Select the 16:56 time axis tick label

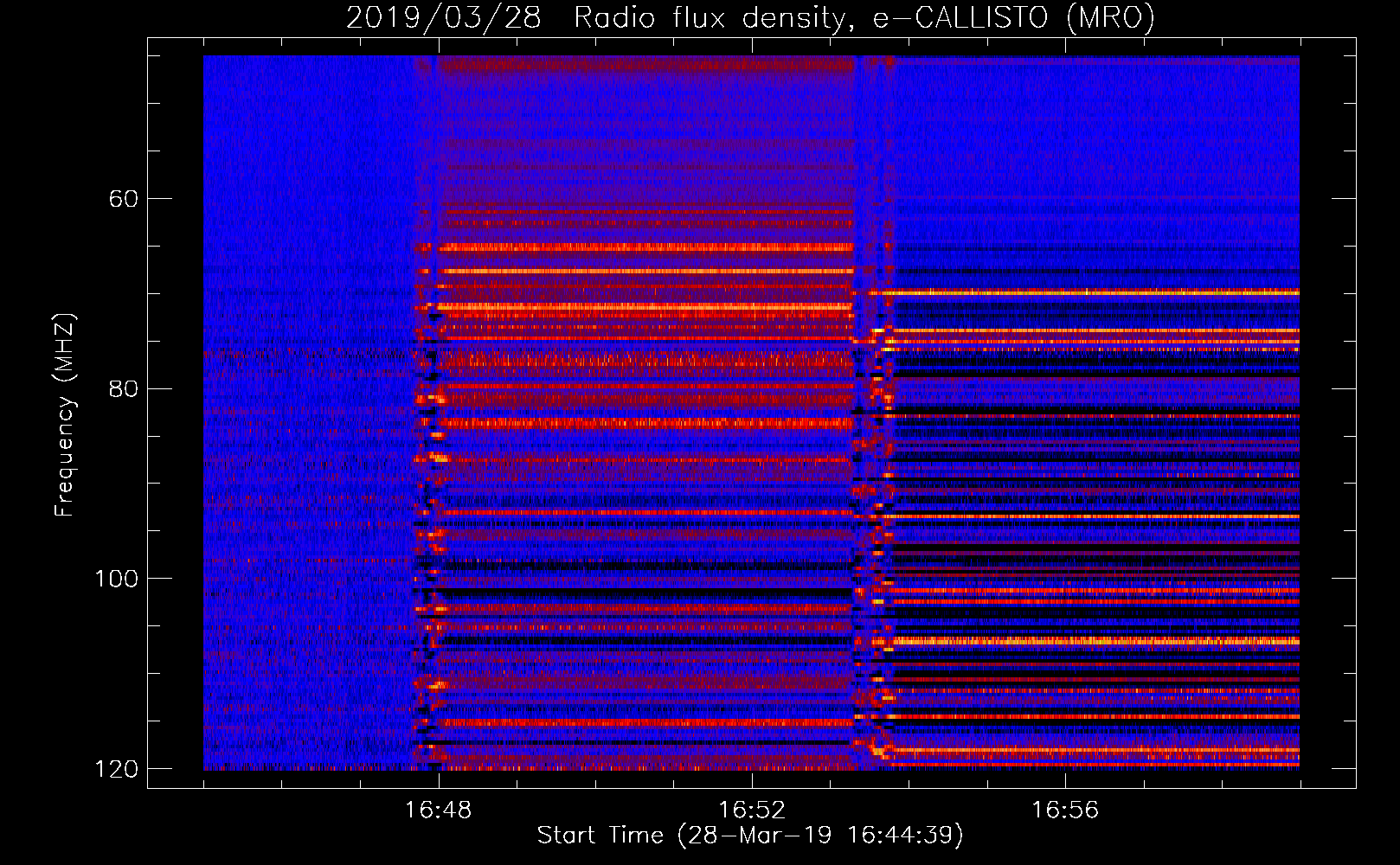pyautogui.click(x=1065, y=810)
